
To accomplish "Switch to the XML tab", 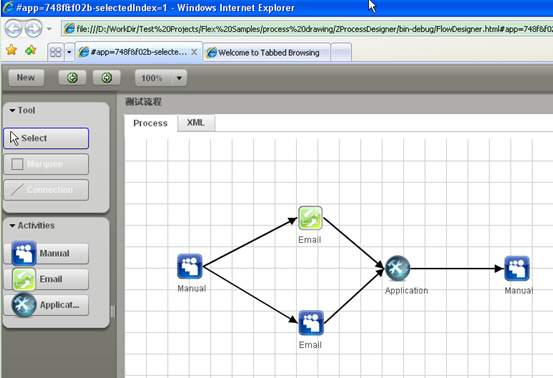I will (x=196, y=123).
